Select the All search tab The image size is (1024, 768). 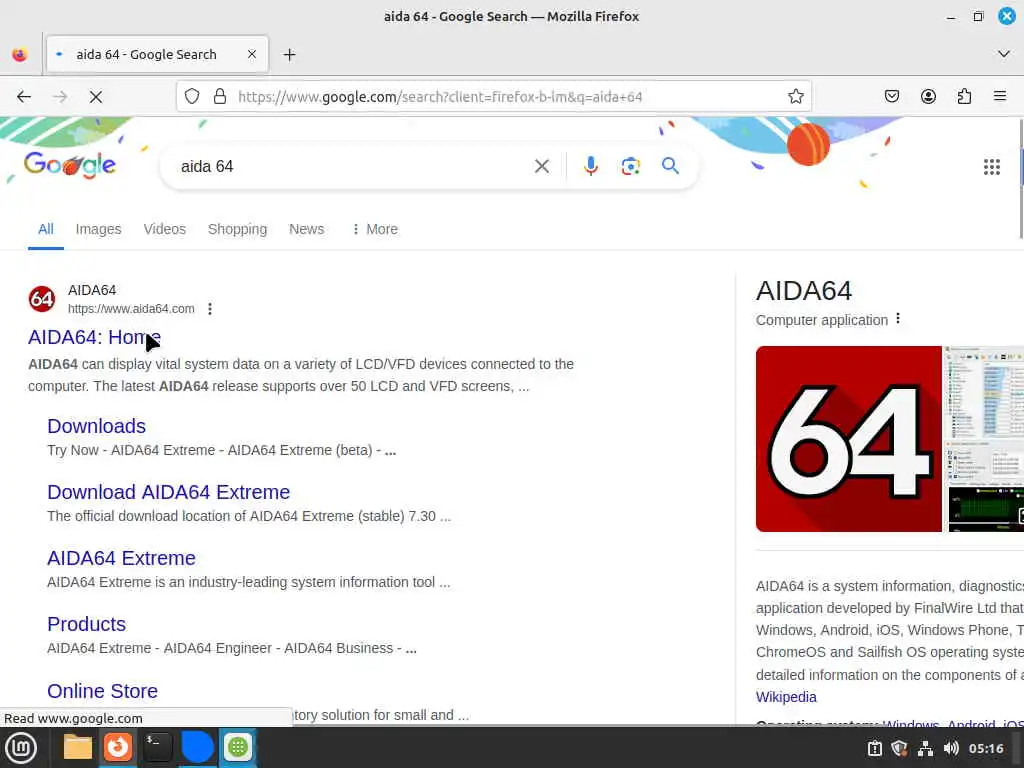[x=46, y=229]
